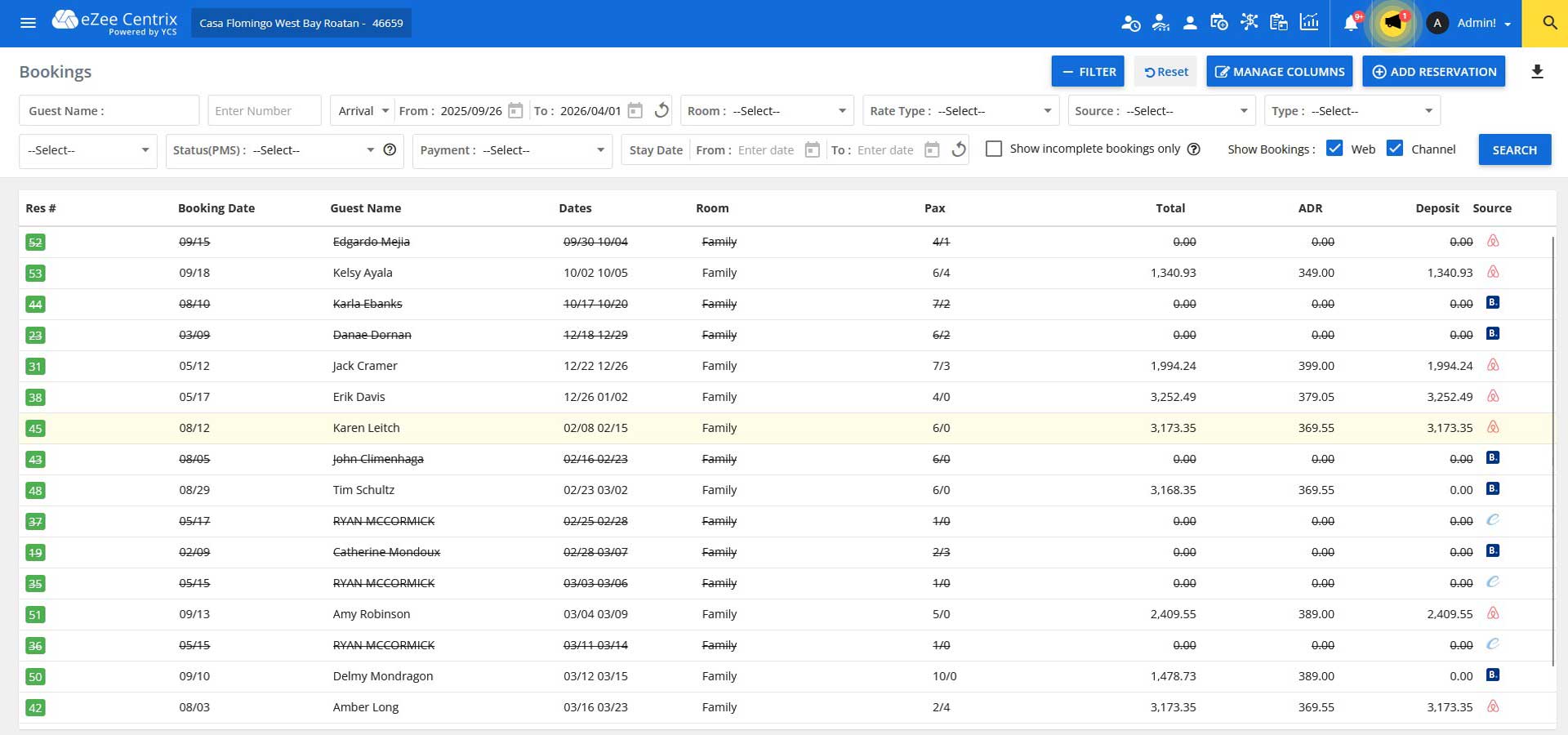
Task: Expand the Room select dropdown
Action: coord(766,111)
